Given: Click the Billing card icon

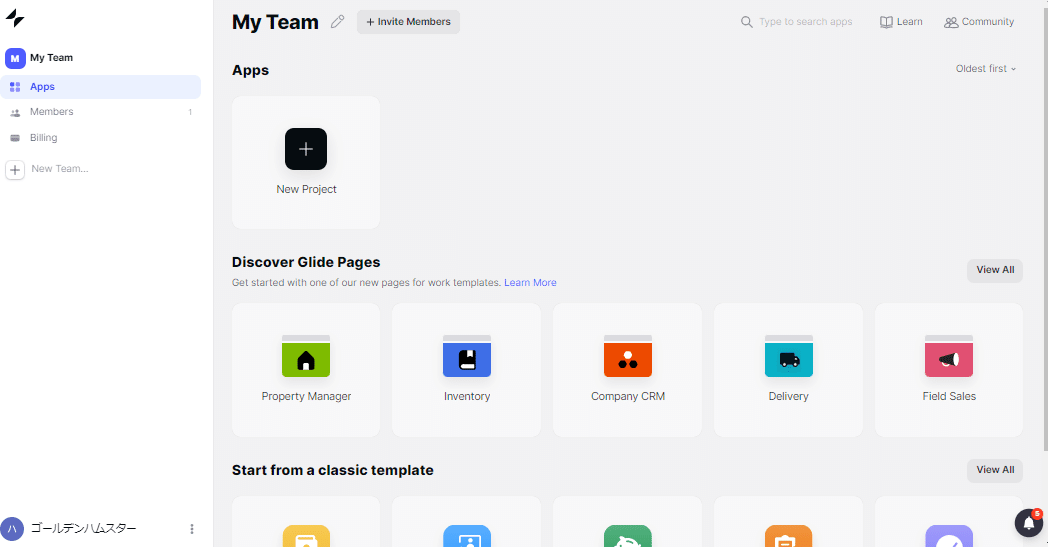Looking at the screenshot, I should tap(15, 138).
